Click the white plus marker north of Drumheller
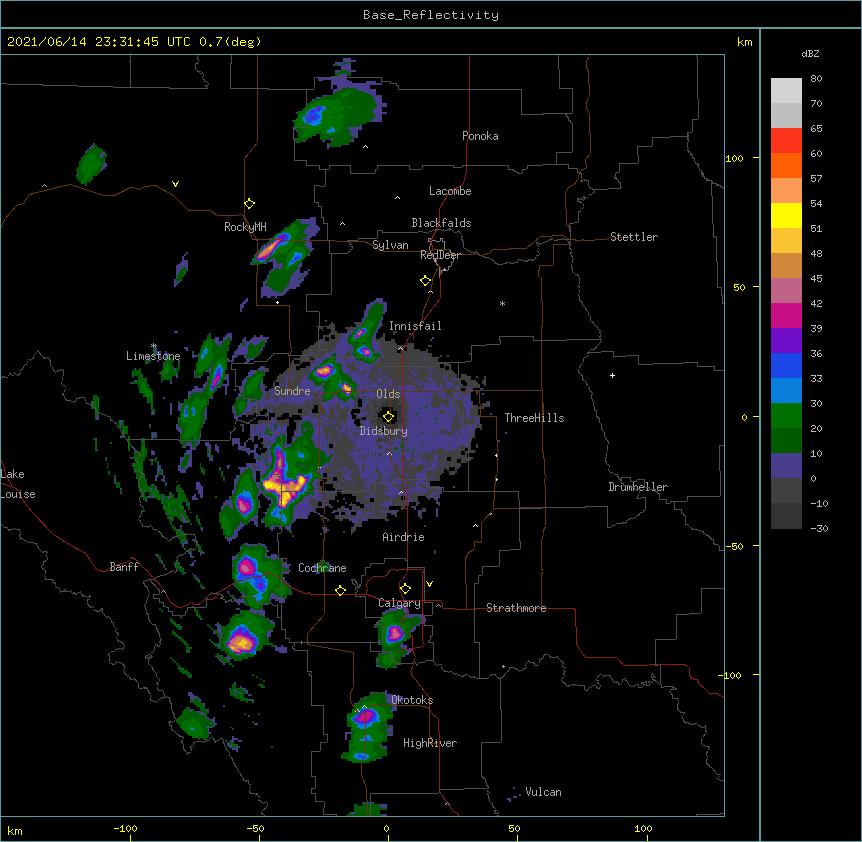Screen dimensions: 862x842 [x=612, y=375]
